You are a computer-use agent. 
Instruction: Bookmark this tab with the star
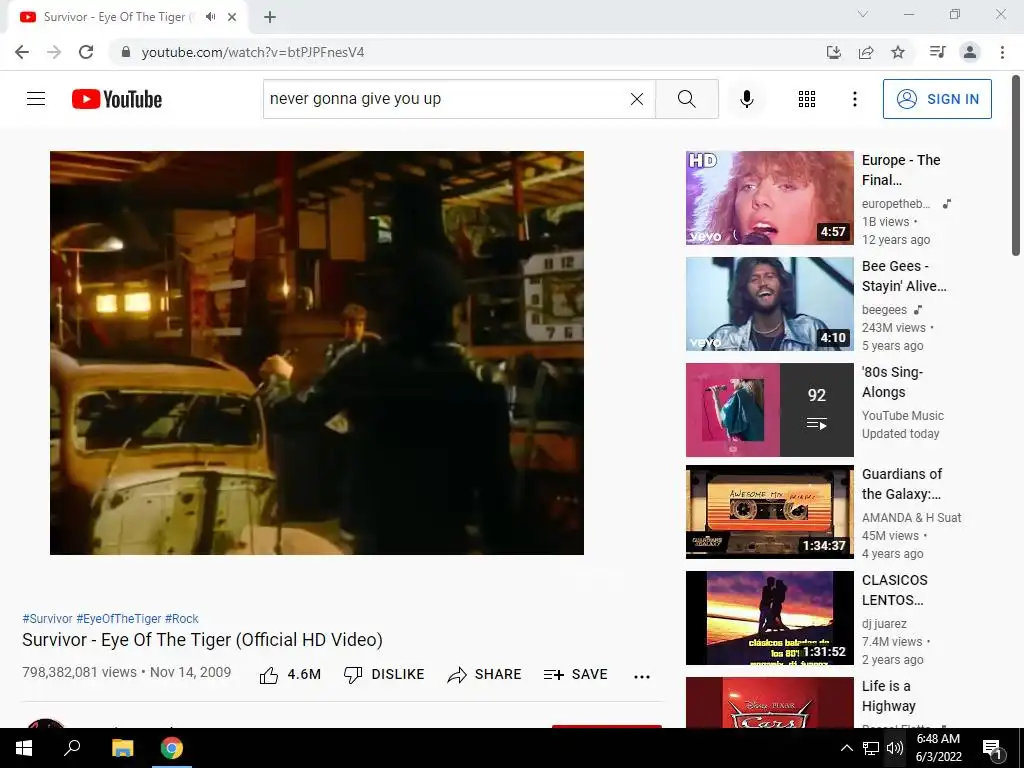pos(898,52)
